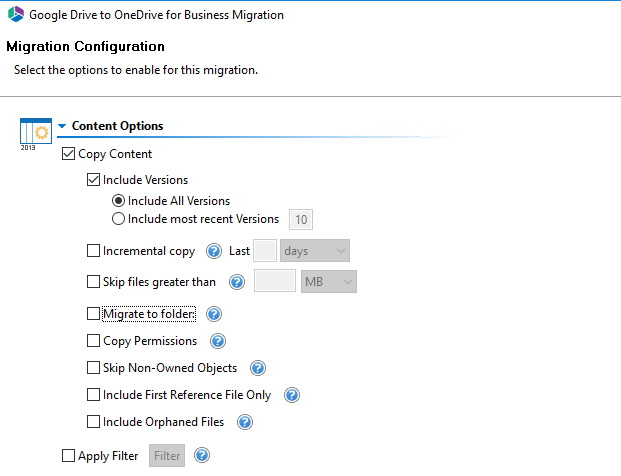The image size is (621, 476).
Task: Open the days unit dropdown
Action: pos(314,250)
